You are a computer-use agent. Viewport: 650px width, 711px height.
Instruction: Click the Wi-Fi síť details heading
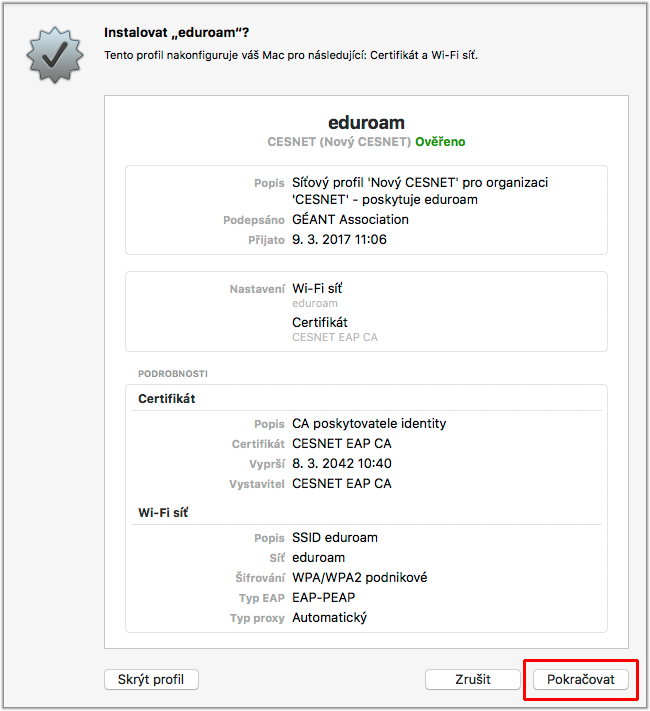pos(163,512)
